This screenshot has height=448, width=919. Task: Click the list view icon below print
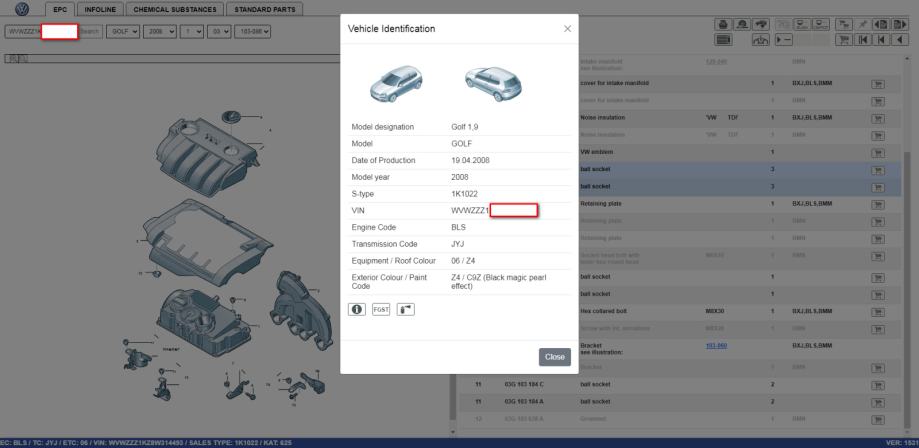coord(723,40)
